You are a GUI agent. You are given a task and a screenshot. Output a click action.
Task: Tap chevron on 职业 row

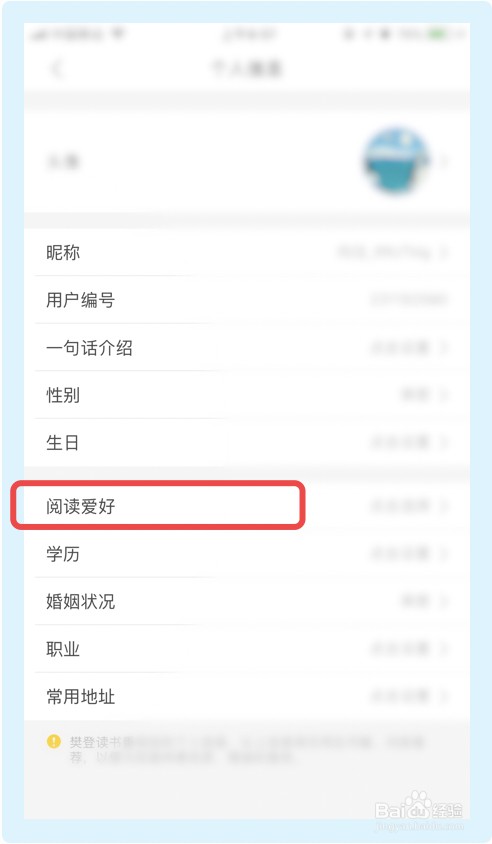tap(444, 649)
